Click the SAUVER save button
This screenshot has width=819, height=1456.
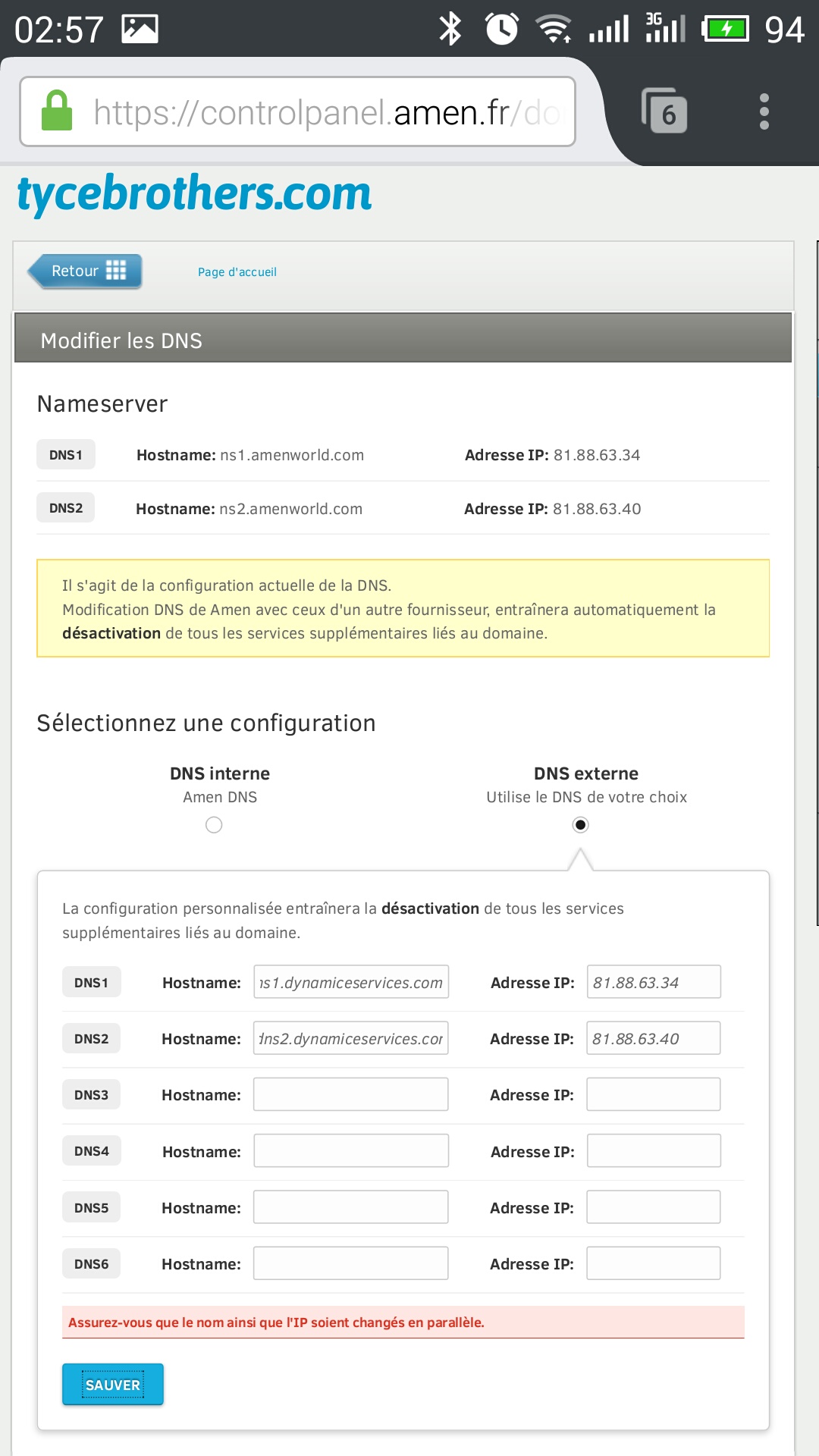(113, 1385)
